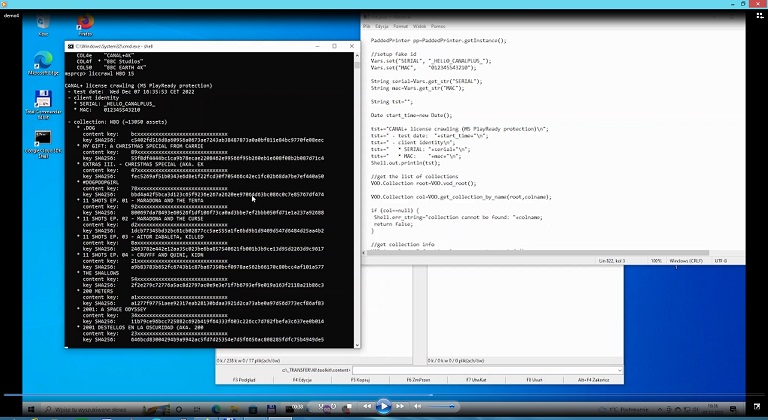The height and width of the screenshot is (420, 768).
Task: Click the 'THE SHALLOWS' line in cmd output
Action: (101, 273)
